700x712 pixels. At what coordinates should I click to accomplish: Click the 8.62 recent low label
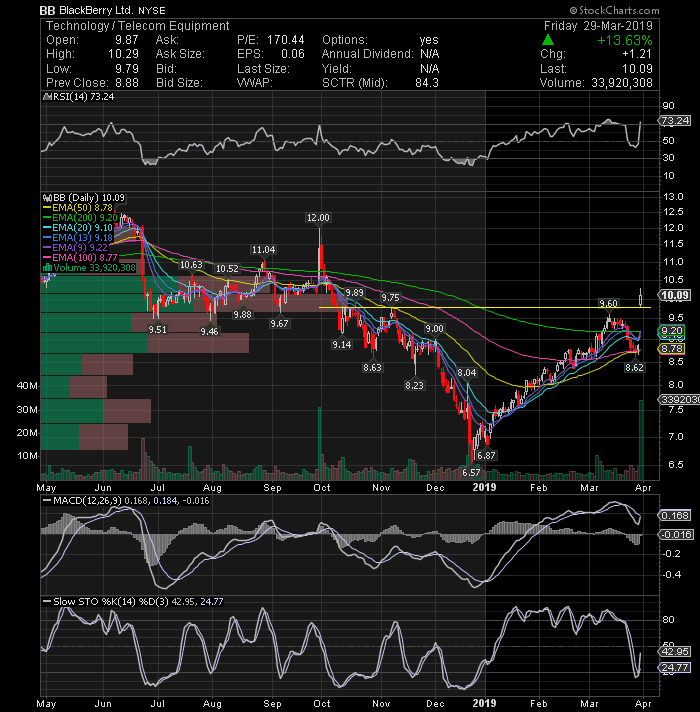click(x=634, y=367)
